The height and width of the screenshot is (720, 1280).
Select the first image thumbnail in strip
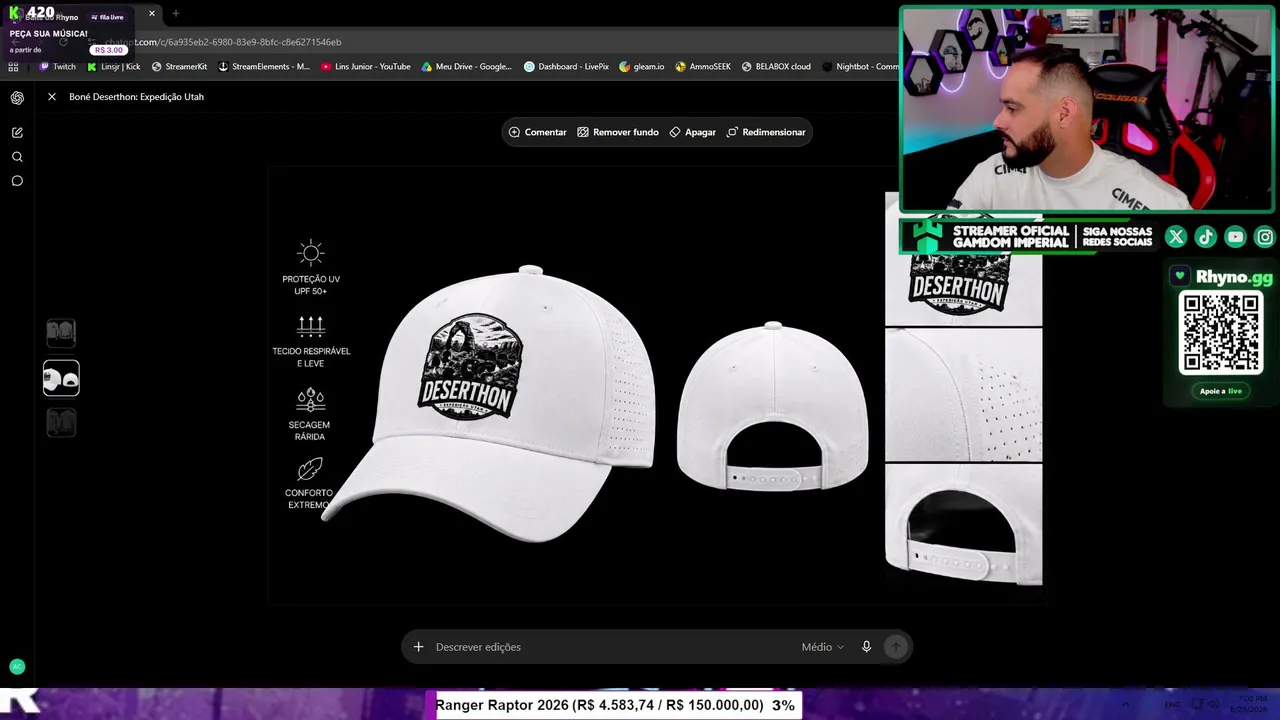61,332
